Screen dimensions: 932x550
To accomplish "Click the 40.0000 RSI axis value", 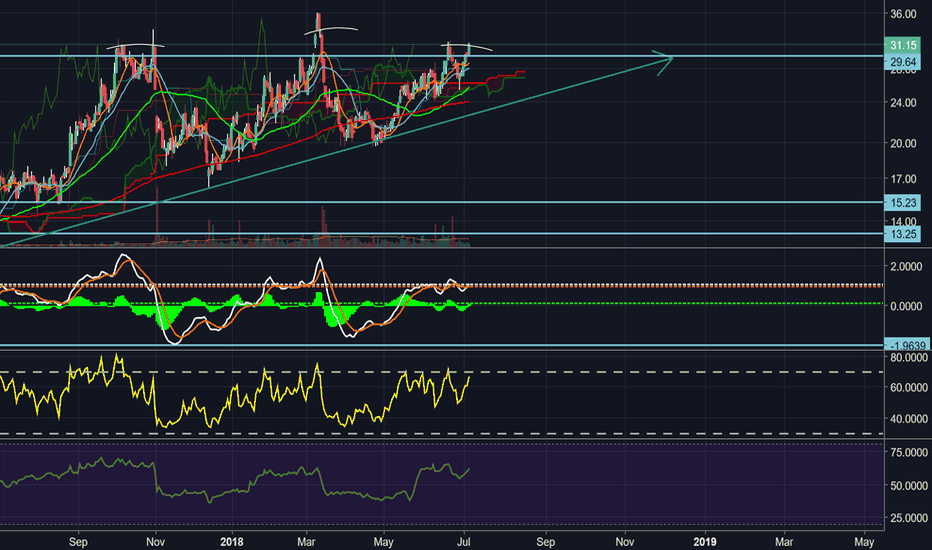I will [908, 419].
